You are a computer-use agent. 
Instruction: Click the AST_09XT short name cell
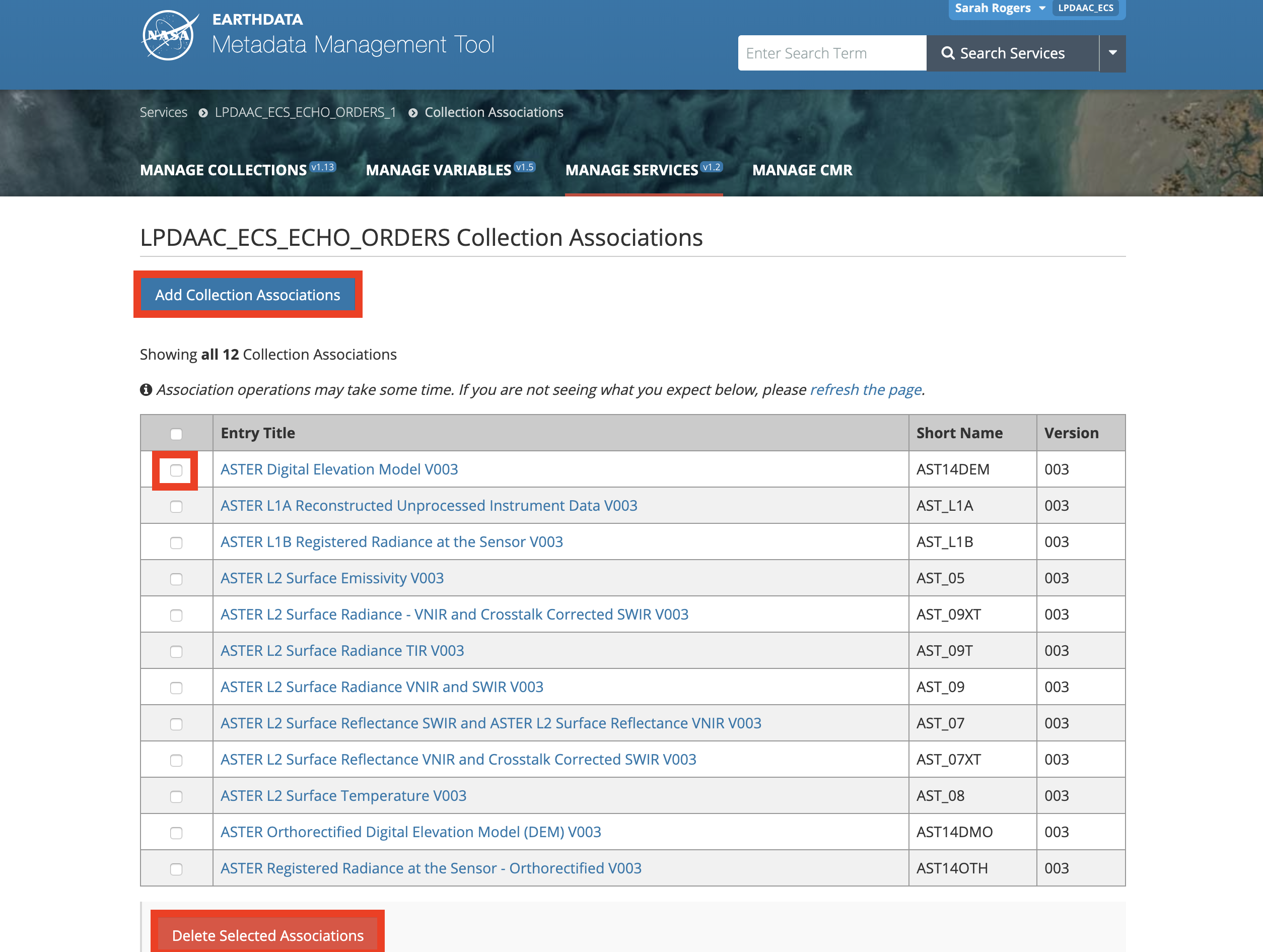click(972, 615)
